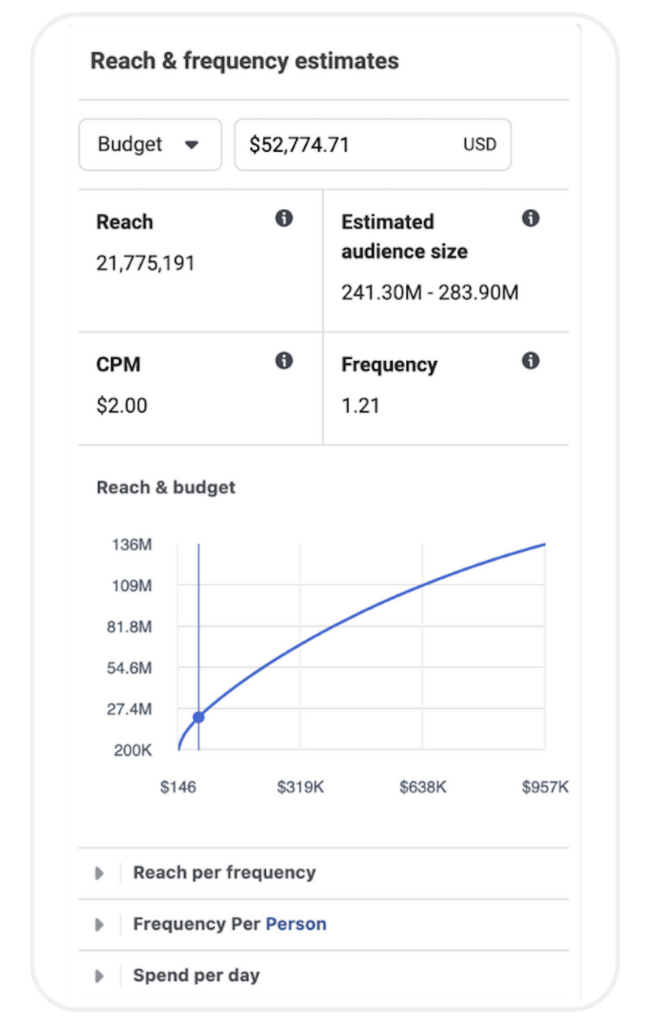Viewport: 652px width, 1024px height.
Task: Click the CPM info icon
Action: [x=284, y=360]
